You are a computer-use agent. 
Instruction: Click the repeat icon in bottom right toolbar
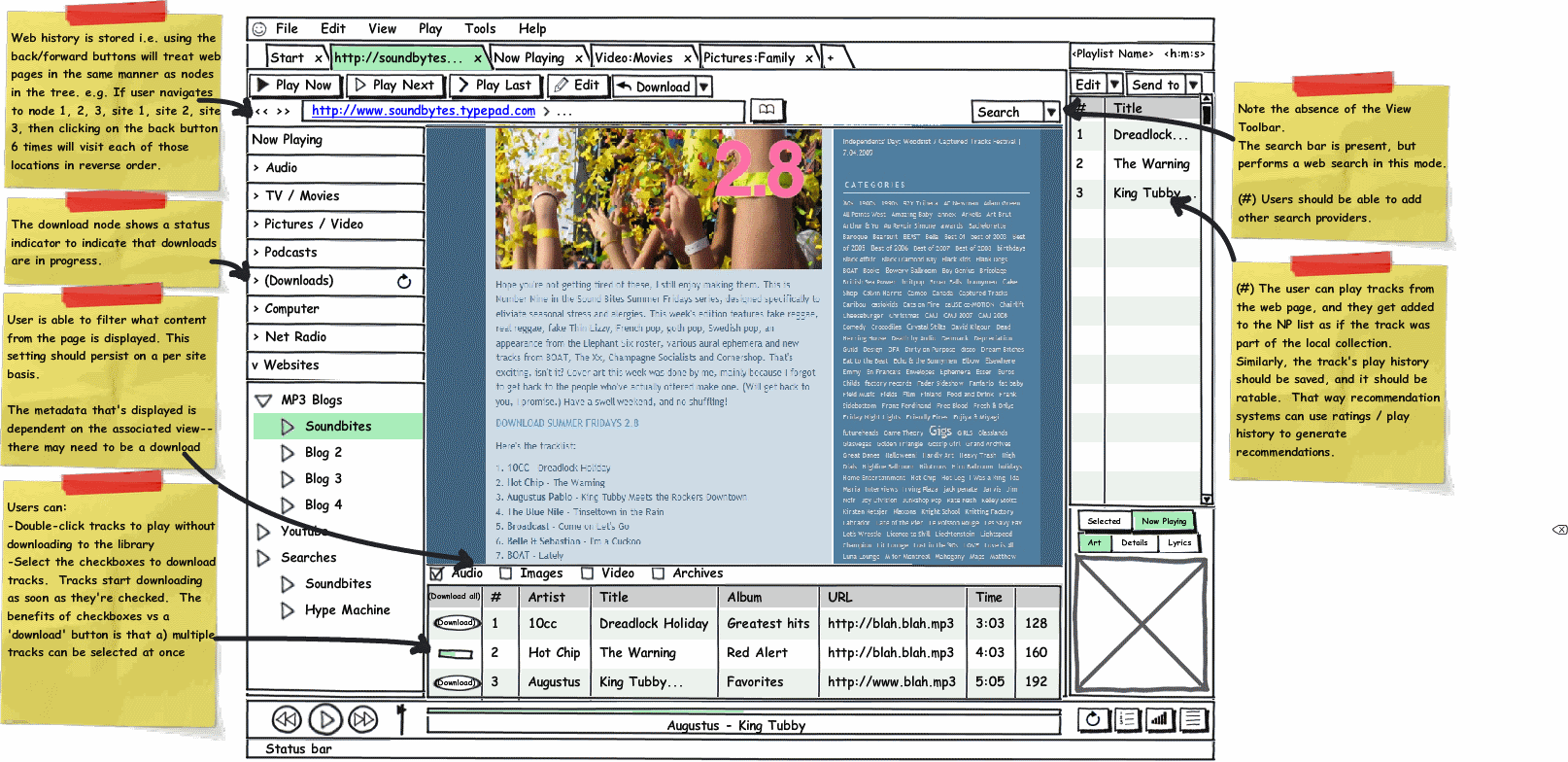(x=1093, y=719)
